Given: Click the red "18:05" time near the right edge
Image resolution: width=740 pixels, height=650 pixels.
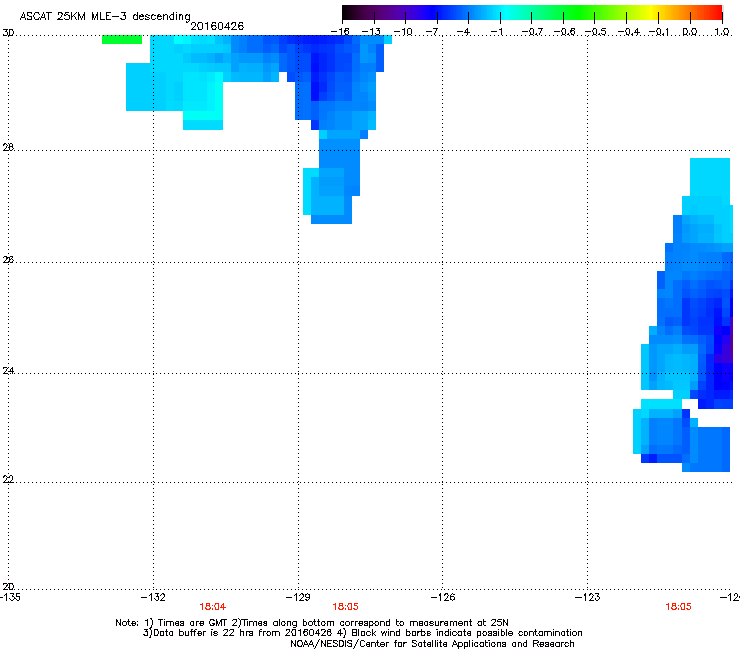Looking at the screenshot, I should pyautogui.click(x=678, y=607).
